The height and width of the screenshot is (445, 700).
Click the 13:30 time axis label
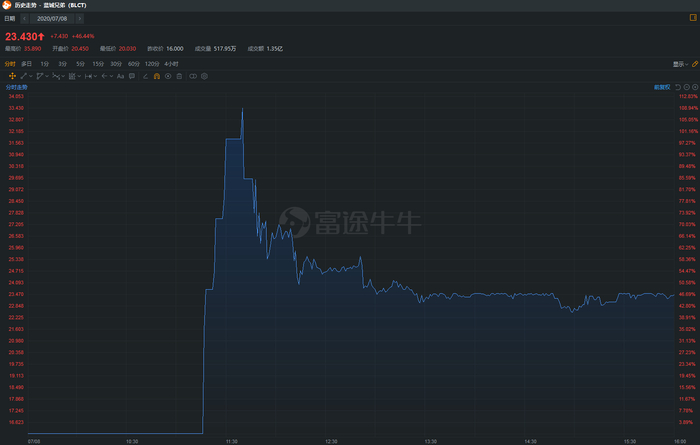pyautogui.click(x=431, y=441)
